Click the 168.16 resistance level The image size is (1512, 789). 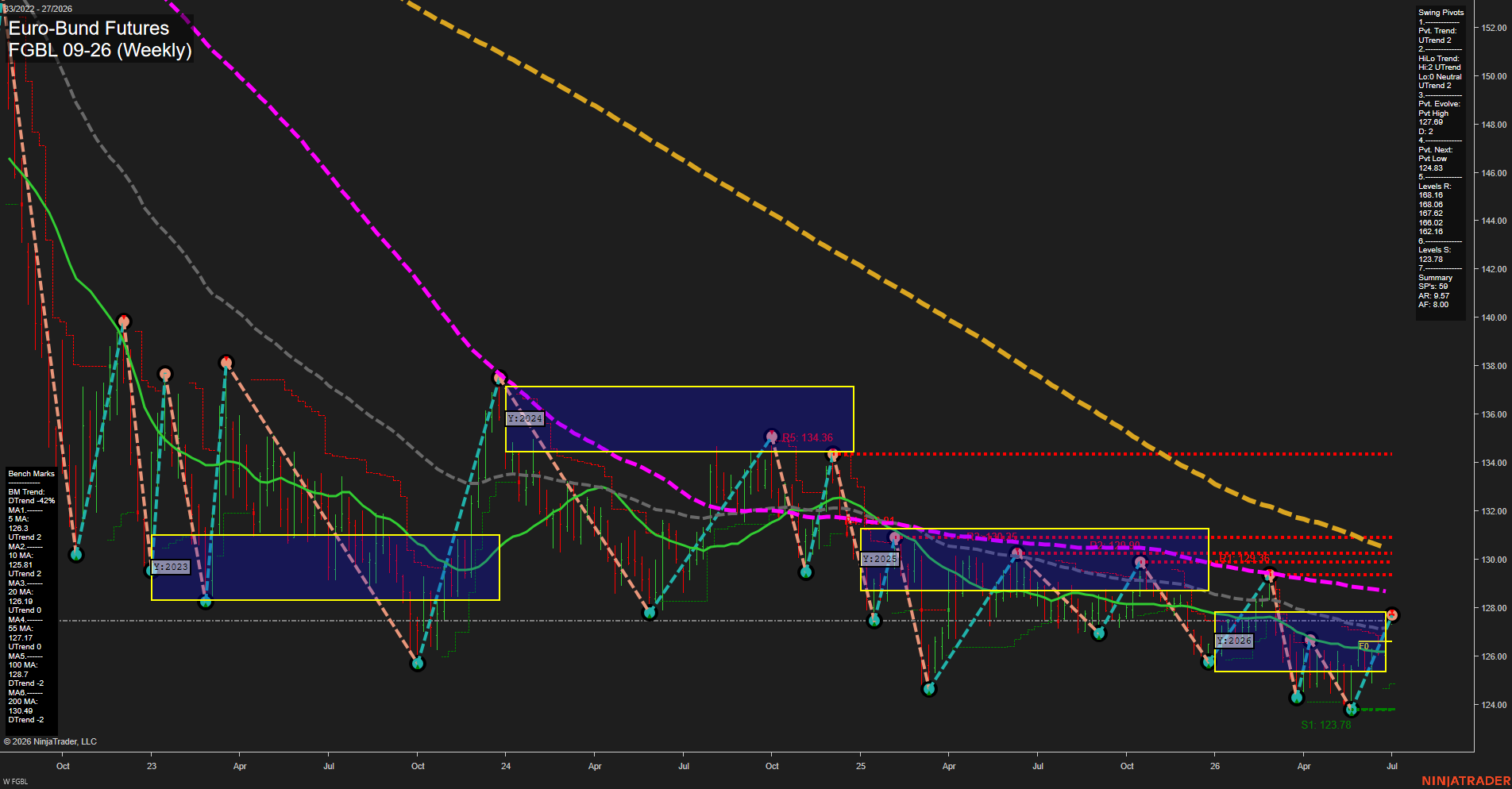(x=1430, y=195)
